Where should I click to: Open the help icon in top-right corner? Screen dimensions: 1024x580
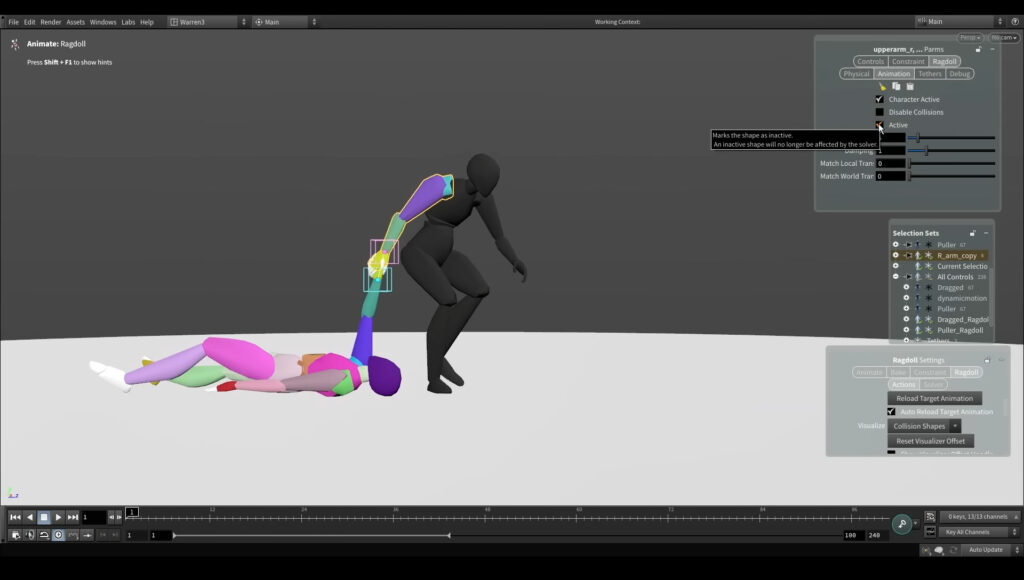1015,22
